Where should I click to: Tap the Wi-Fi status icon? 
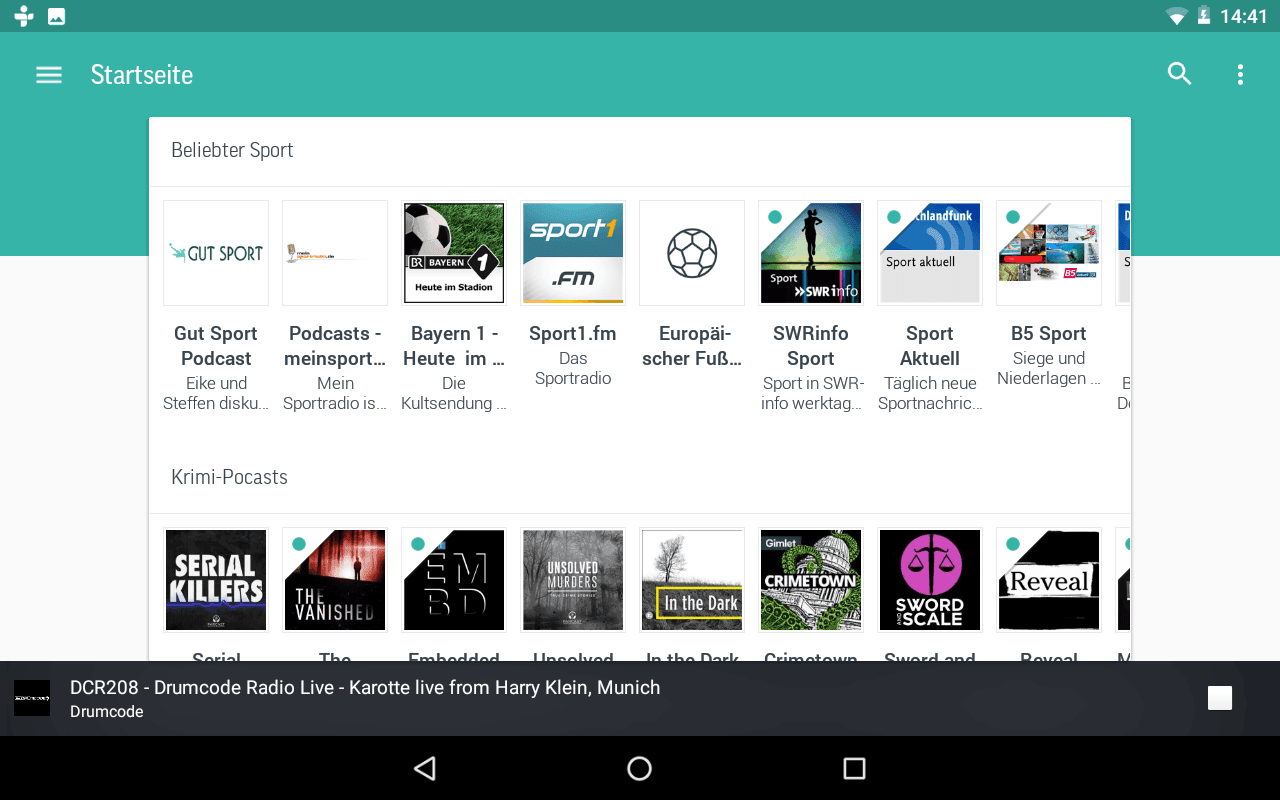[x=1176, y=16]
